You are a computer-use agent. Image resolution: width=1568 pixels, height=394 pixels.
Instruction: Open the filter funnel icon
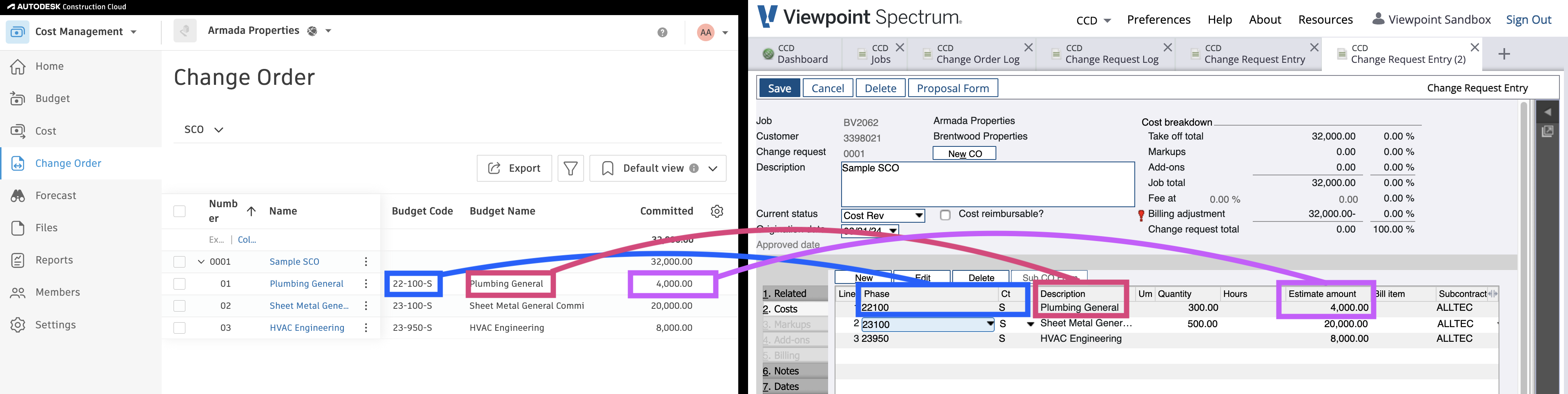pyautogui.click(x=570, y=168)
